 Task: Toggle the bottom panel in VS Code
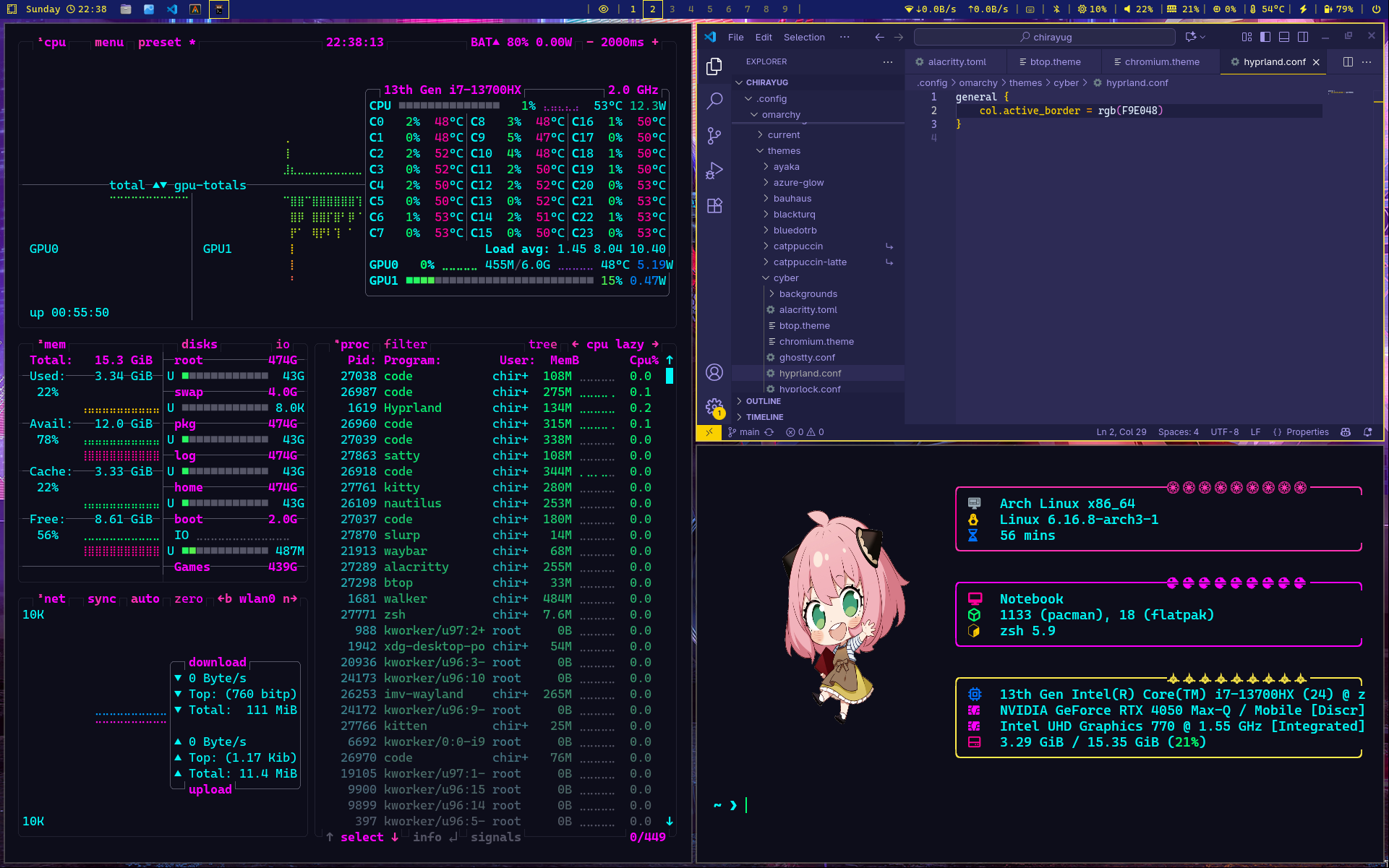pos(1284,37)
